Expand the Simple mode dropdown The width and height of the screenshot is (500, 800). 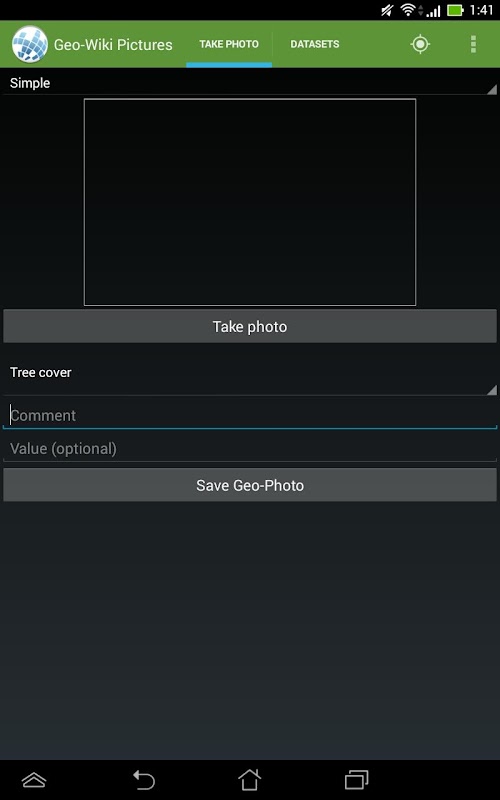250,83
